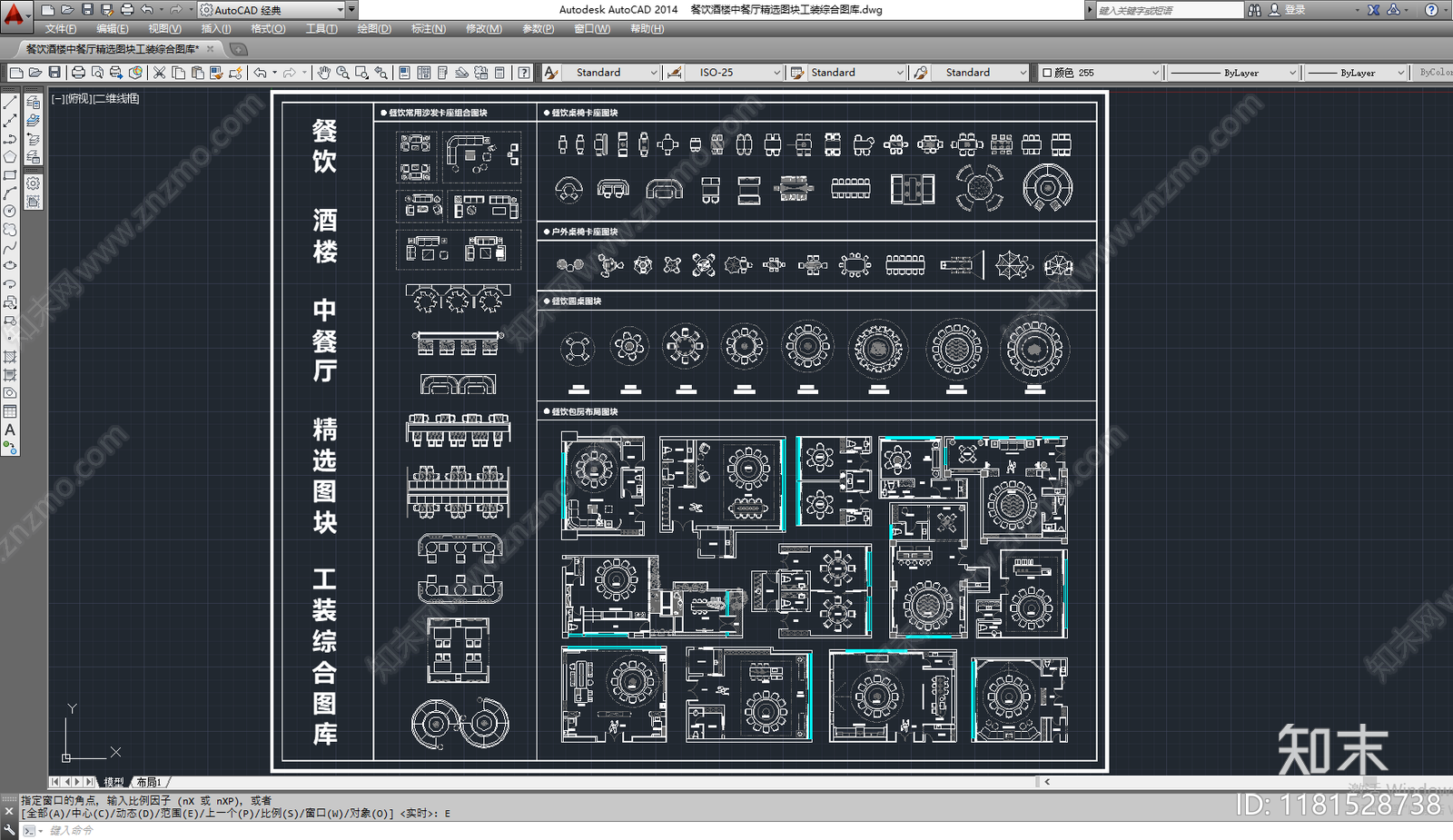The image size is (1453, 840).
Task: Switch to the 布局1 layout tab
Action: coord(149,782)
